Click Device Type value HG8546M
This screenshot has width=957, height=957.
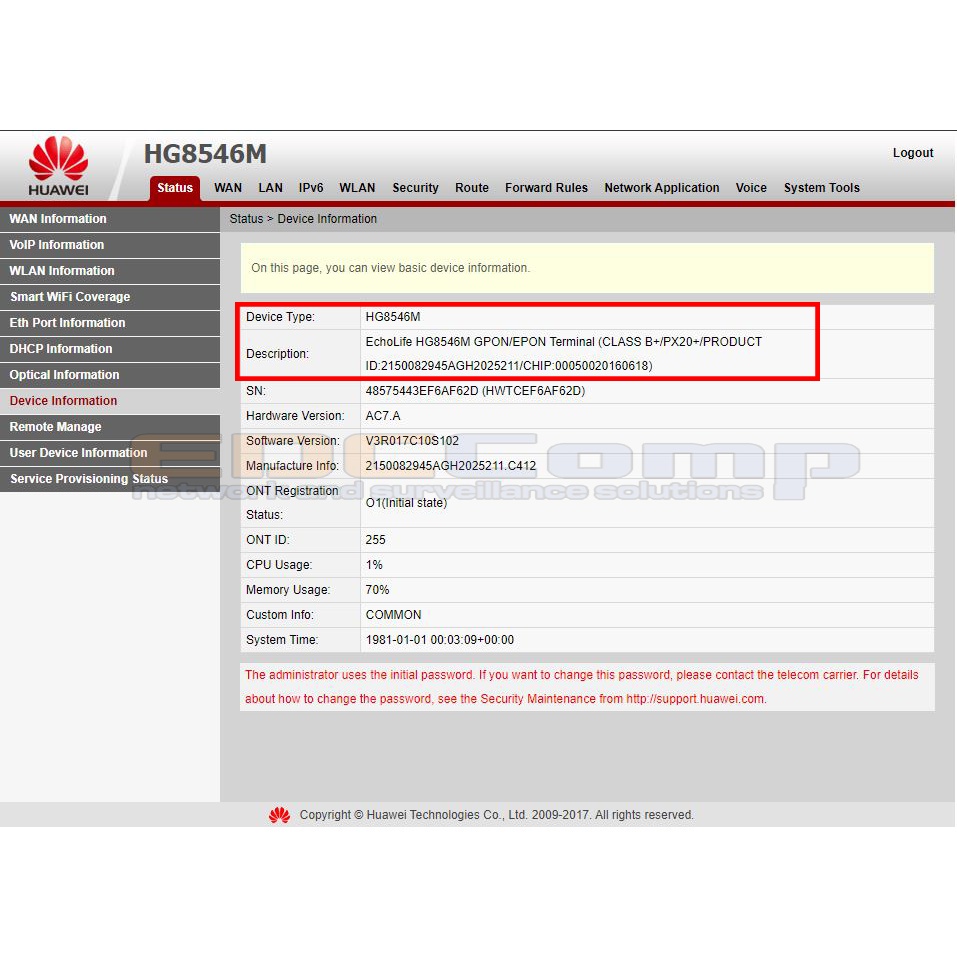click(x=392, y=317)
